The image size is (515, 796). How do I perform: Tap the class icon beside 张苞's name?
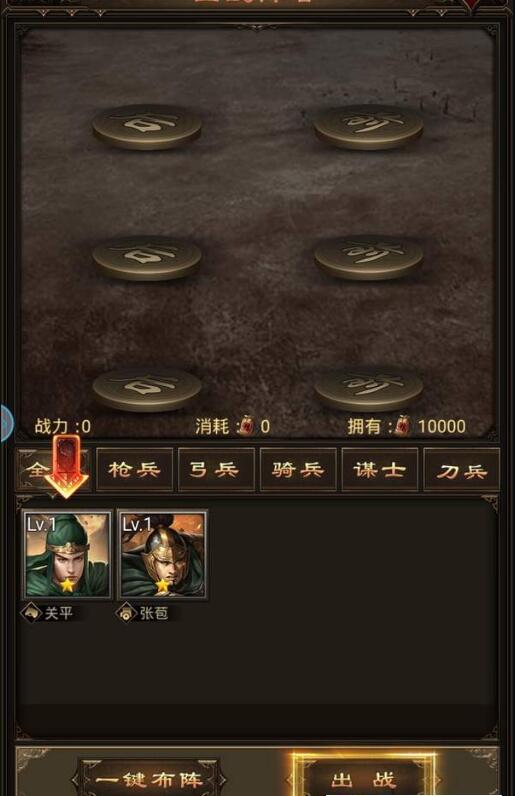tap(125, 613)
